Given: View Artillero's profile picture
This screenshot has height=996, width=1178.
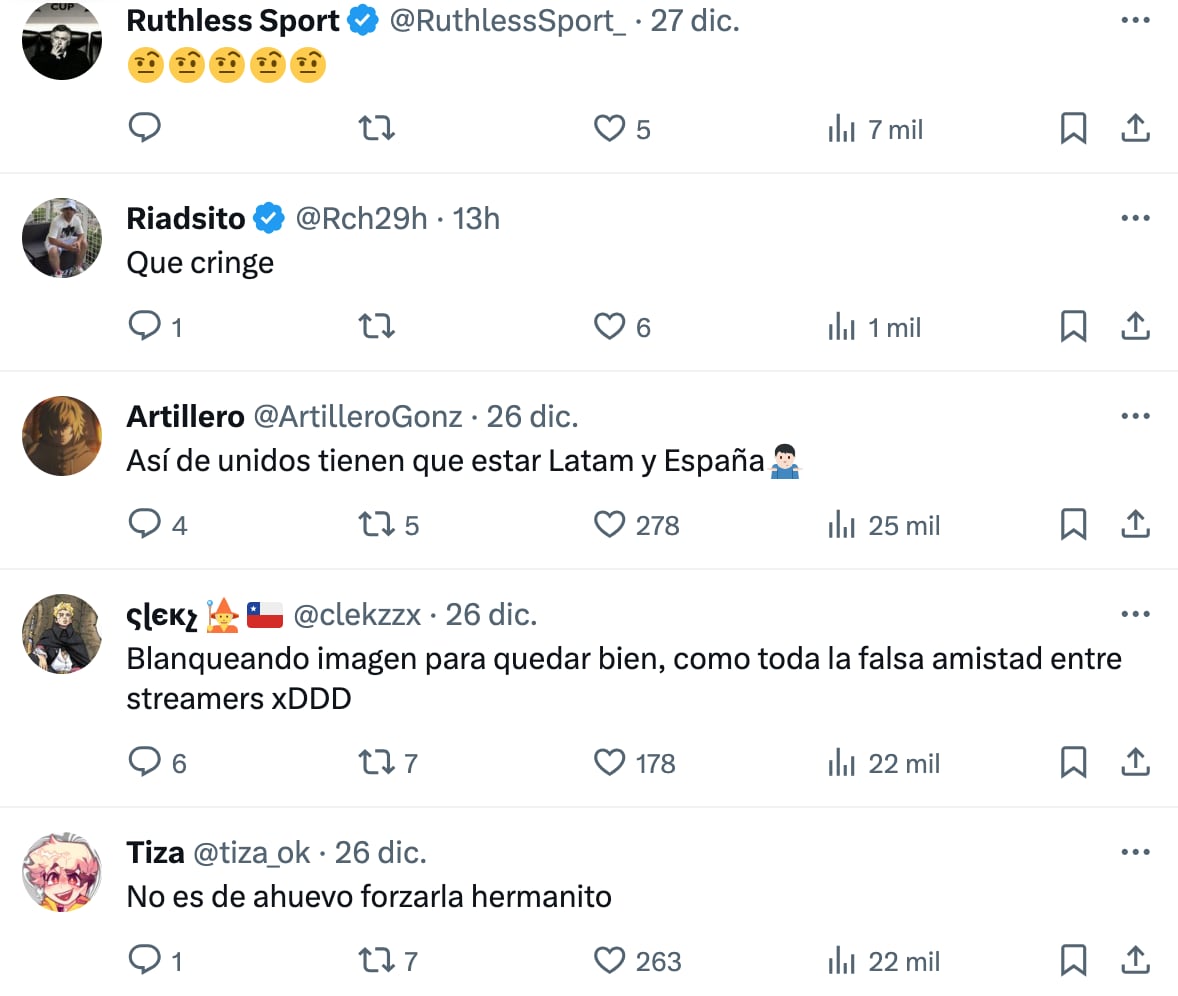Looking at the screenshot, I should pos(62,436).
